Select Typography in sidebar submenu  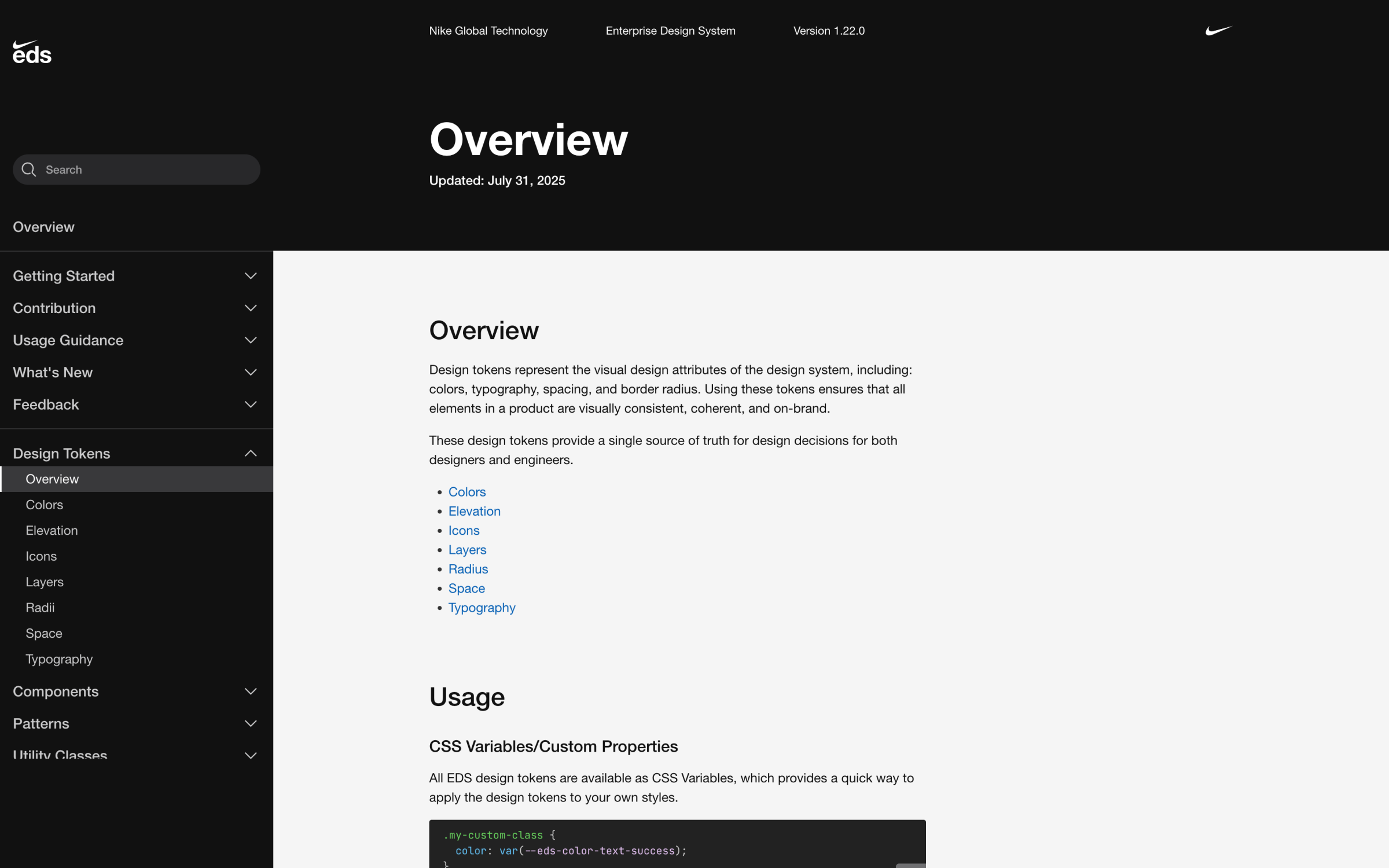[x=59, y=659]
